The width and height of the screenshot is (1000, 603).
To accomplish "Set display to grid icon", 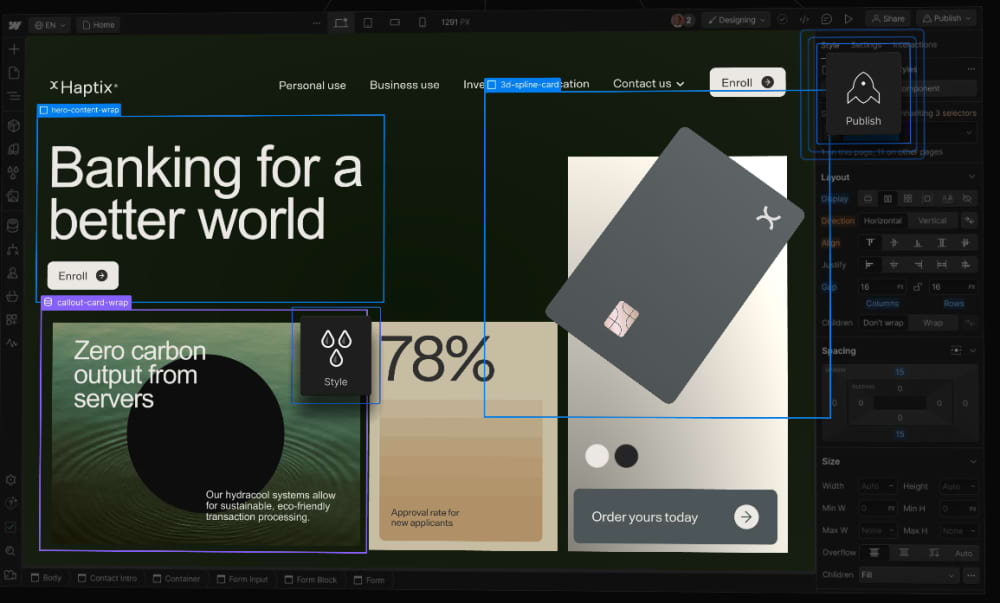I will pos(908,199).
